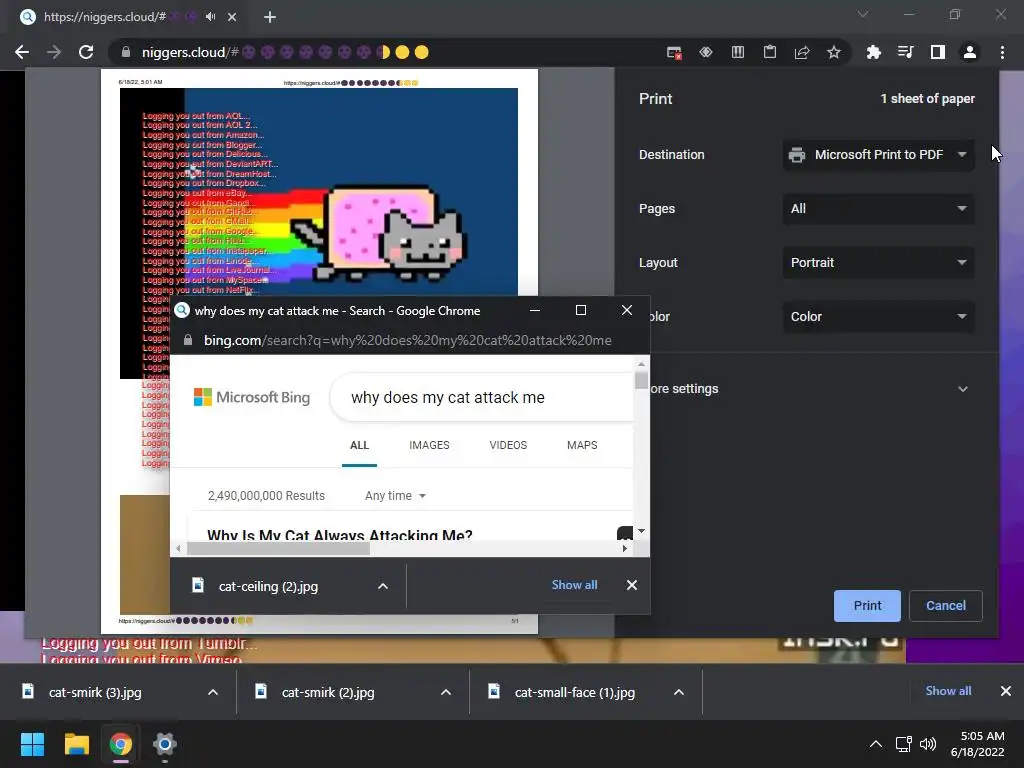Switch to the MAPS tab on Bing

[582, 445]
